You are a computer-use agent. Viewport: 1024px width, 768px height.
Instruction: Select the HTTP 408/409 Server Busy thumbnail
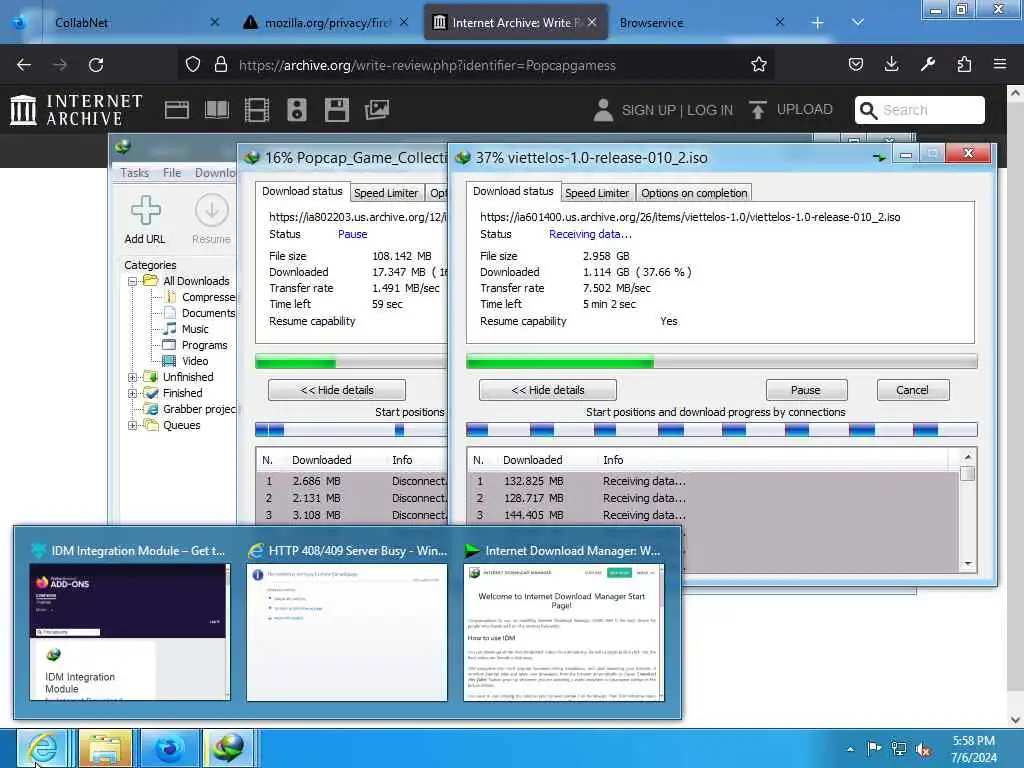coord(347,623)
